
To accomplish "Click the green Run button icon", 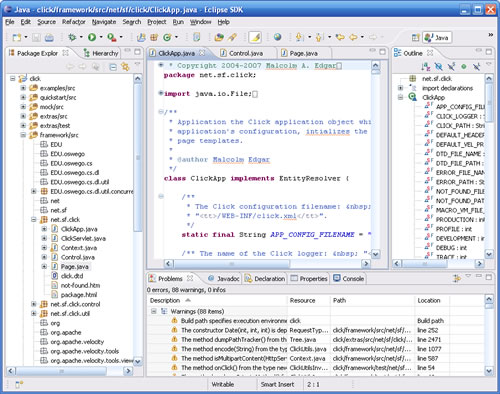I will click(x=92, y=37).
